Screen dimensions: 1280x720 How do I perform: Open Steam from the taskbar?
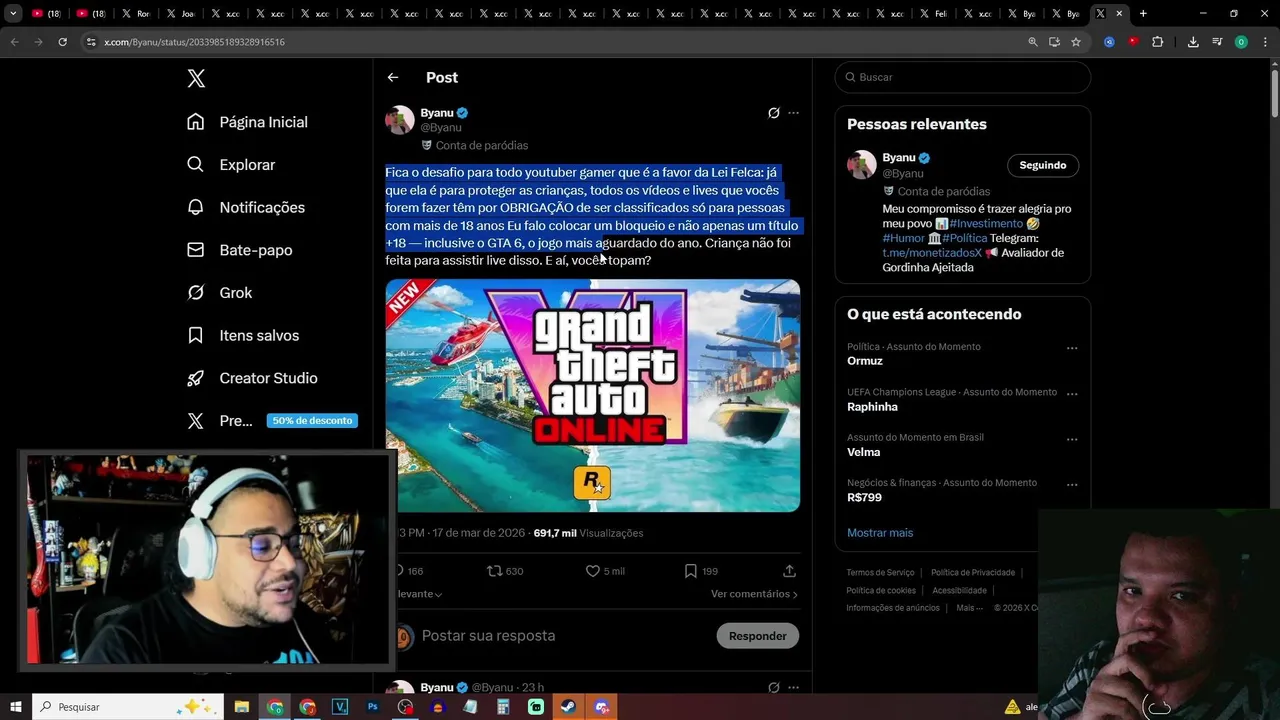569,707
